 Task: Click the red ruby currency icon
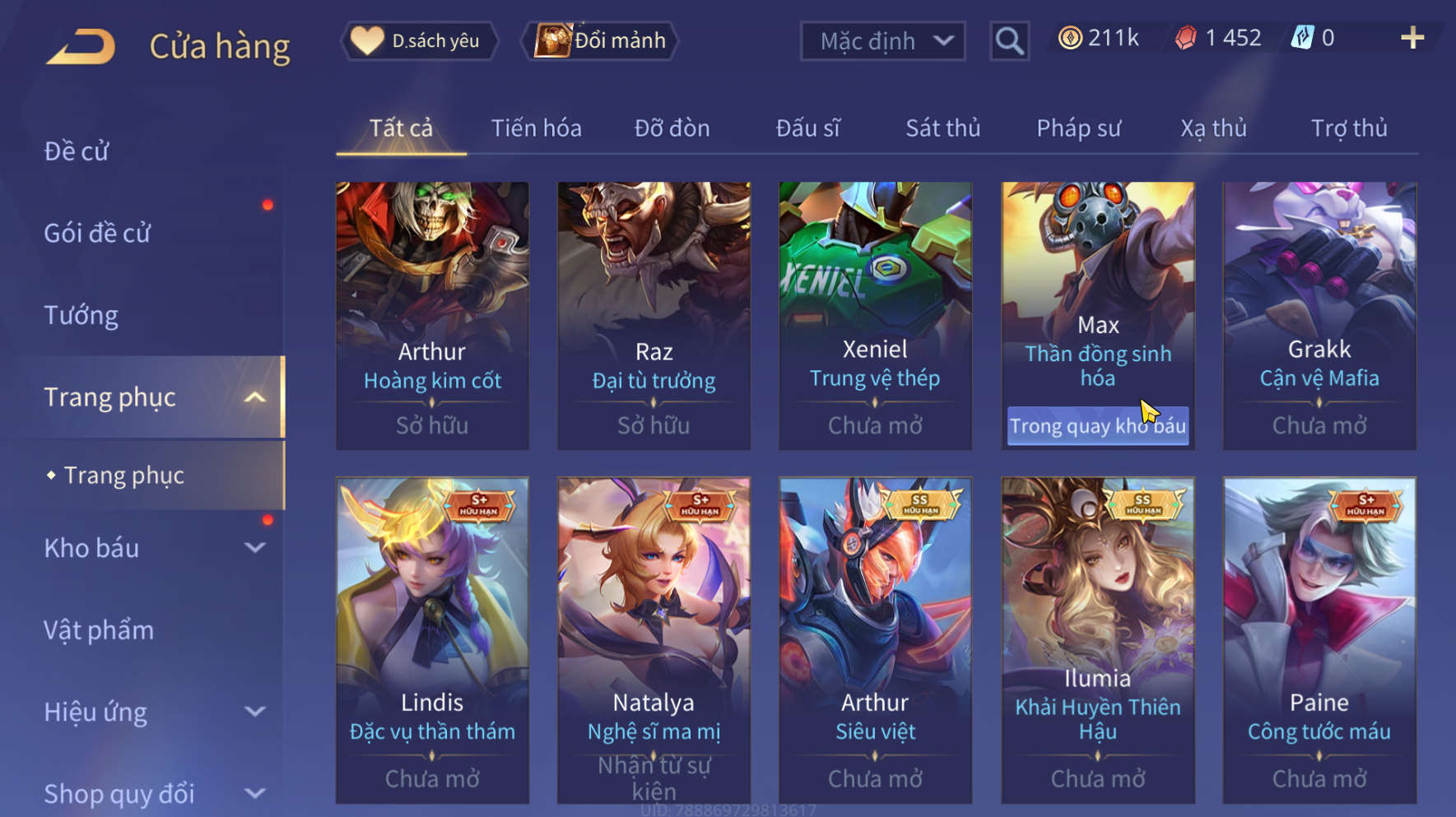[x=1185, y=38]
